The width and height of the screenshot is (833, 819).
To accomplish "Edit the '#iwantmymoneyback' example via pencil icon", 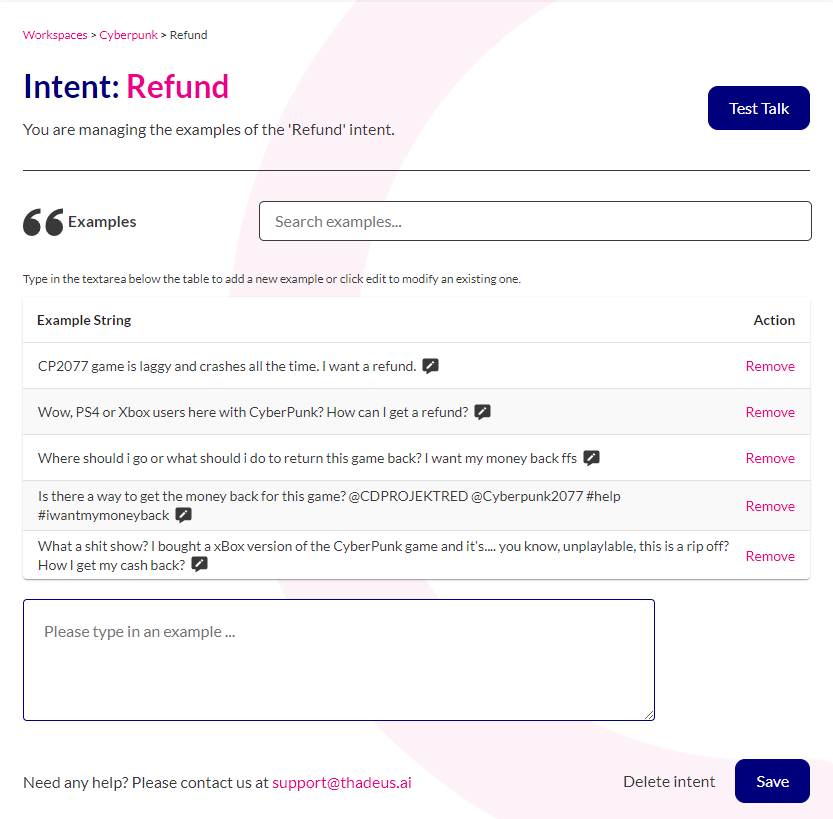I will (184, 515).
